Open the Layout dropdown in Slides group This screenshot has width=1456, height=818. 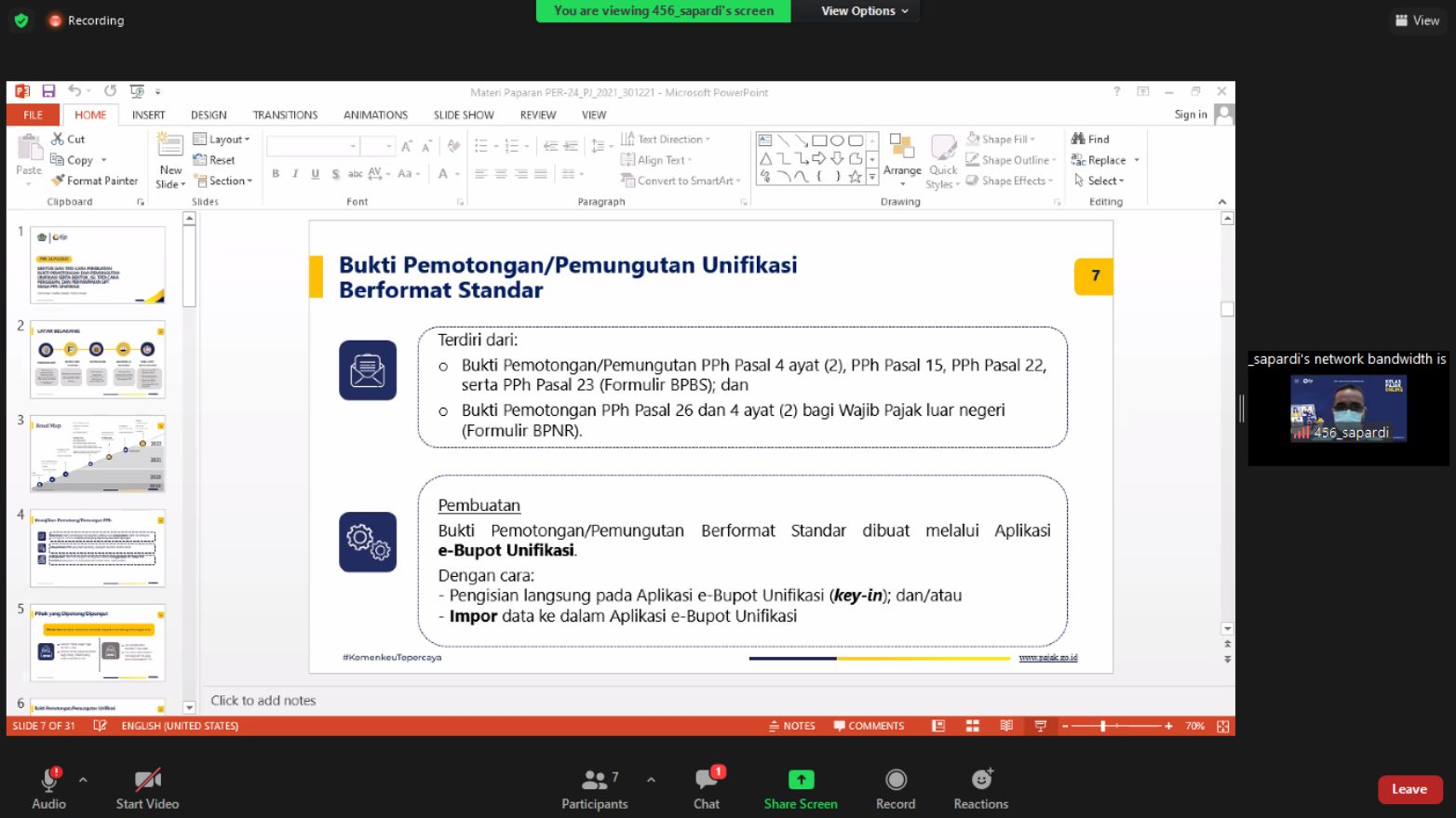pyautogui.click(x=222, y=139)
